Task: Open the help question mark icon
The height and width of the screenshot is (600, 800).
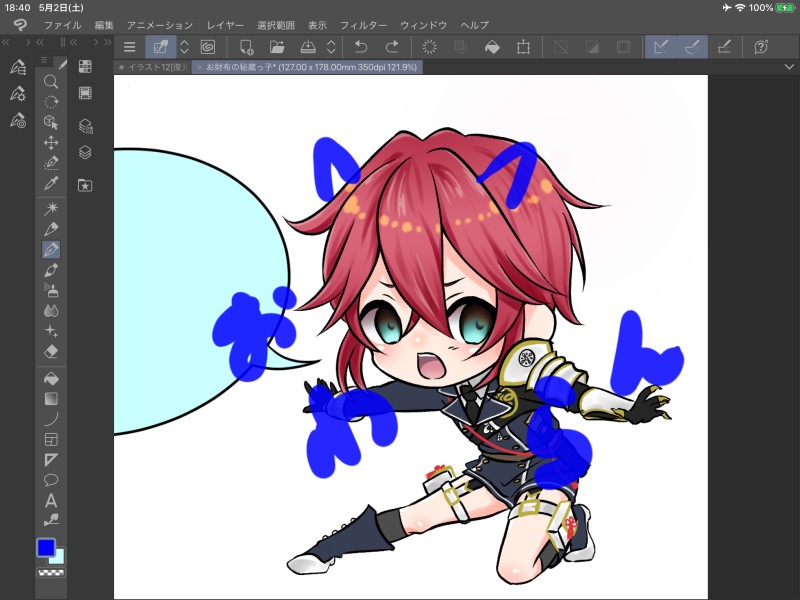Action: click(x=761, y=47)
